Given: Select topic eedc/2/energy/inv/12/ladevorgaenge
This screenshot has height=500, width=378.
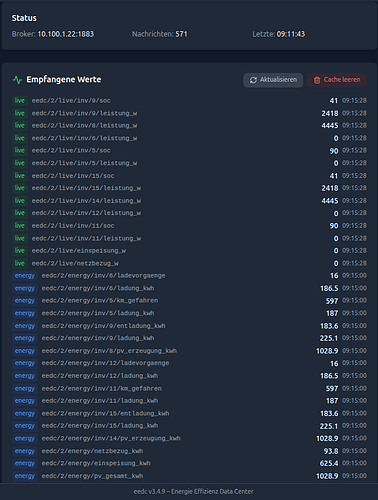Looking at the screenshot, I should coord(105,363).
